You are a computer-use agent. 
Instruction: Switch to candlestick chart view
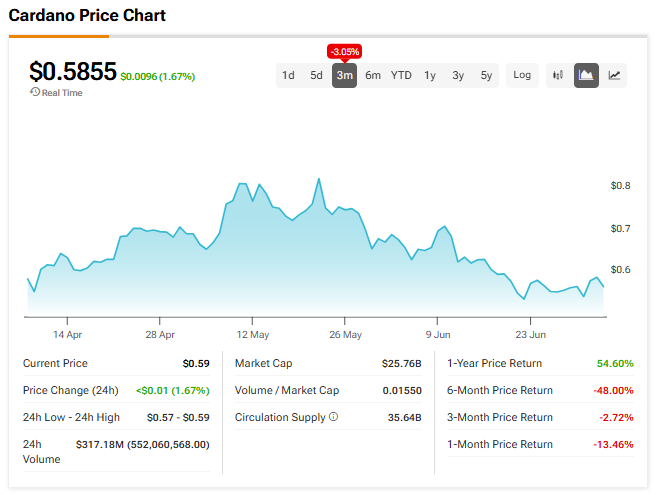click(558, 75)
